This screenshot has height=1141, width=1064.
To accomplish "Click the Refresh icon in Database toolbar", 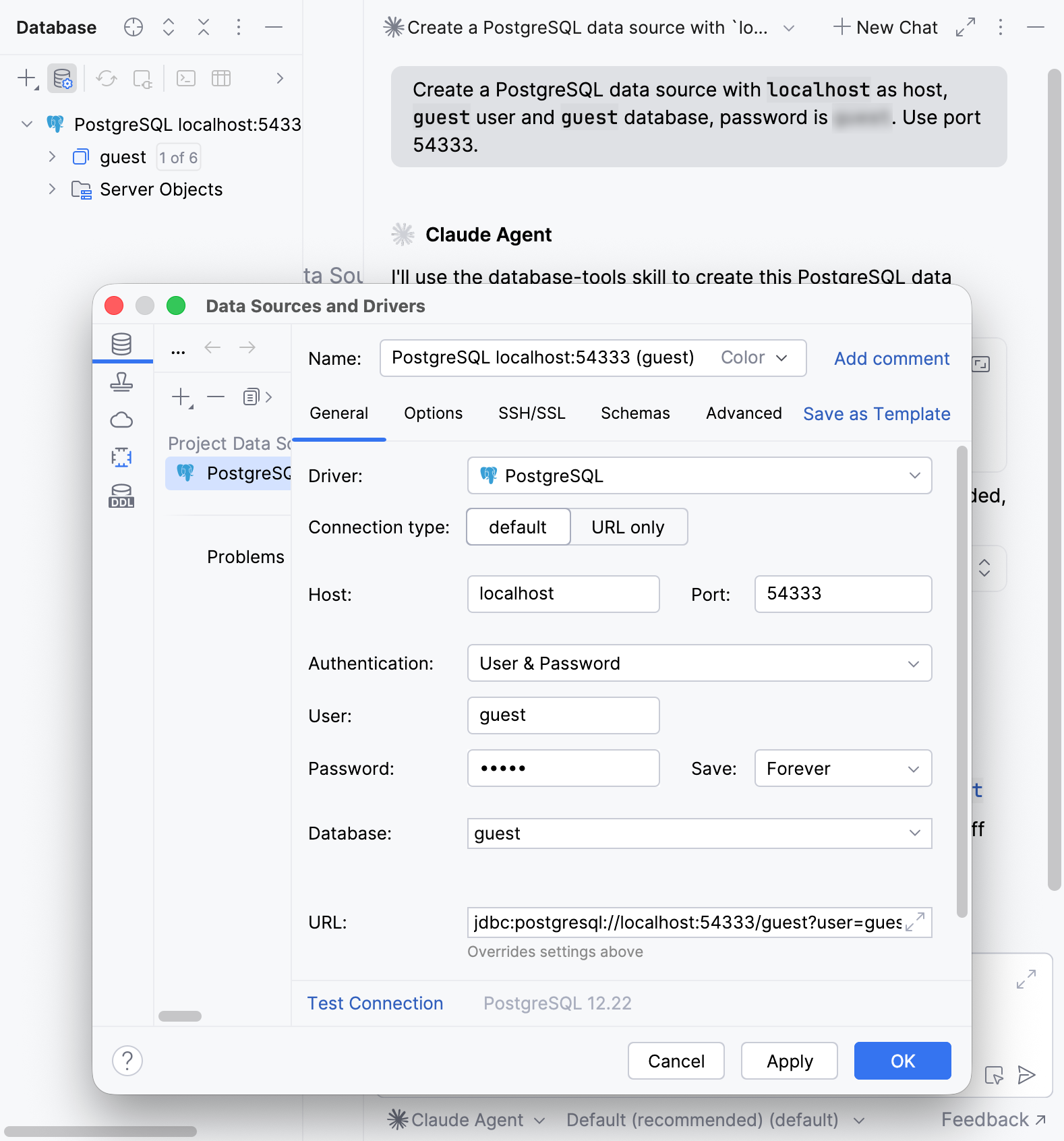I will 107,78.
